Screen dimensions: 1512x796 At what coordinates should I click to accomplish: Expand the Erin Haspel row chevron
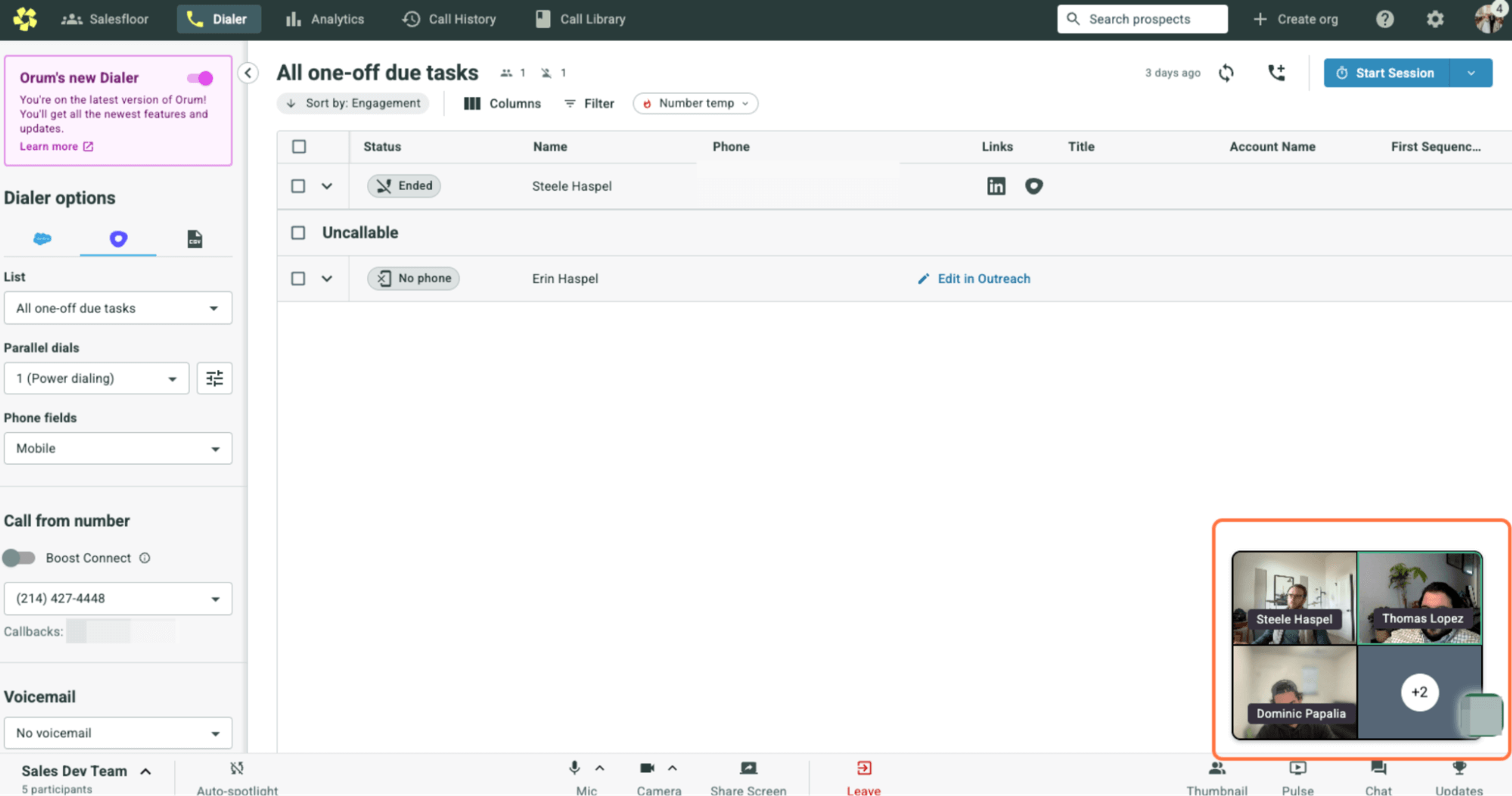click(327, 278)
